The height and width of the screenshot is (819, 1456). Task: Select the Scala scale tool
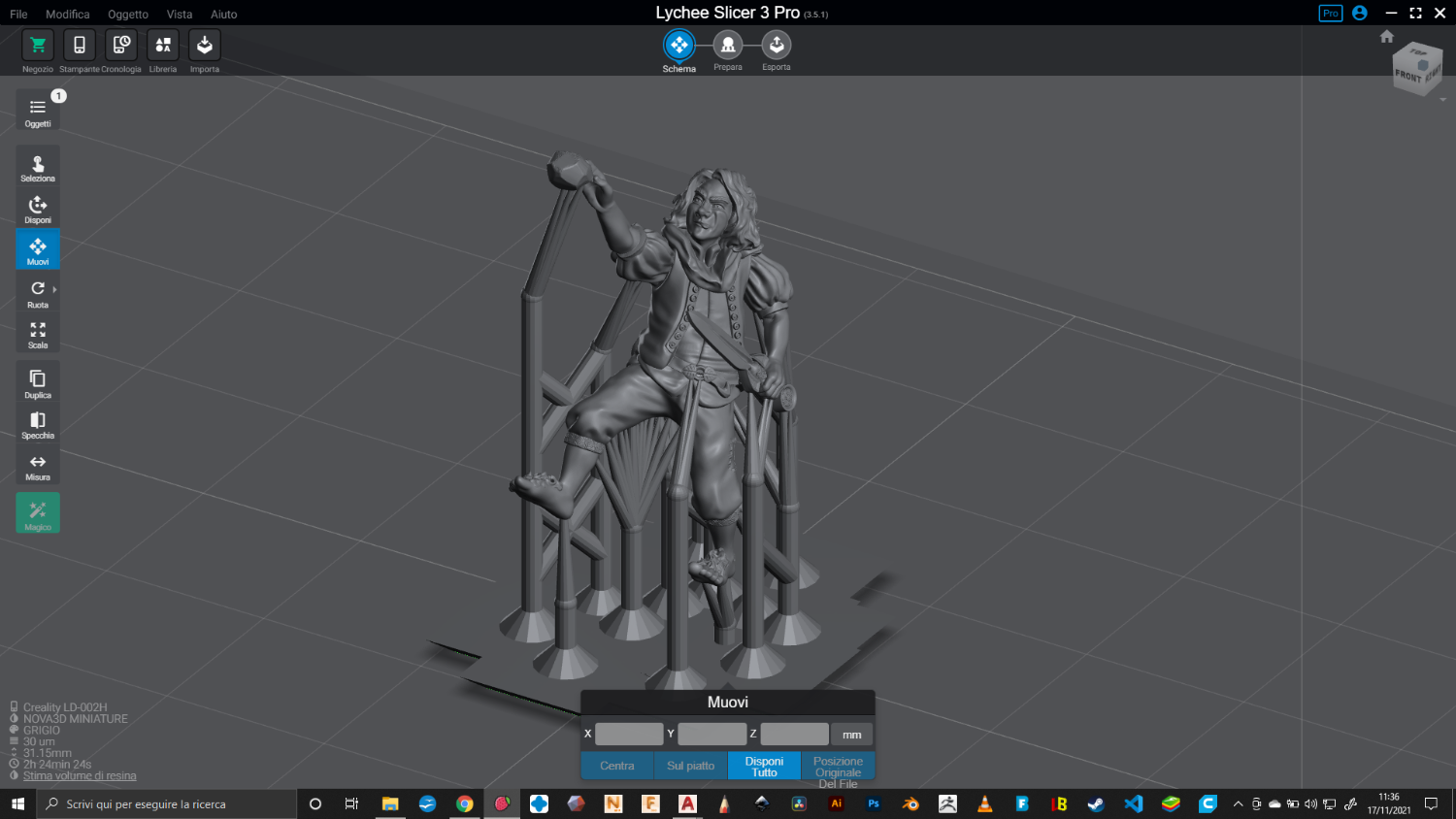(38, 334)
